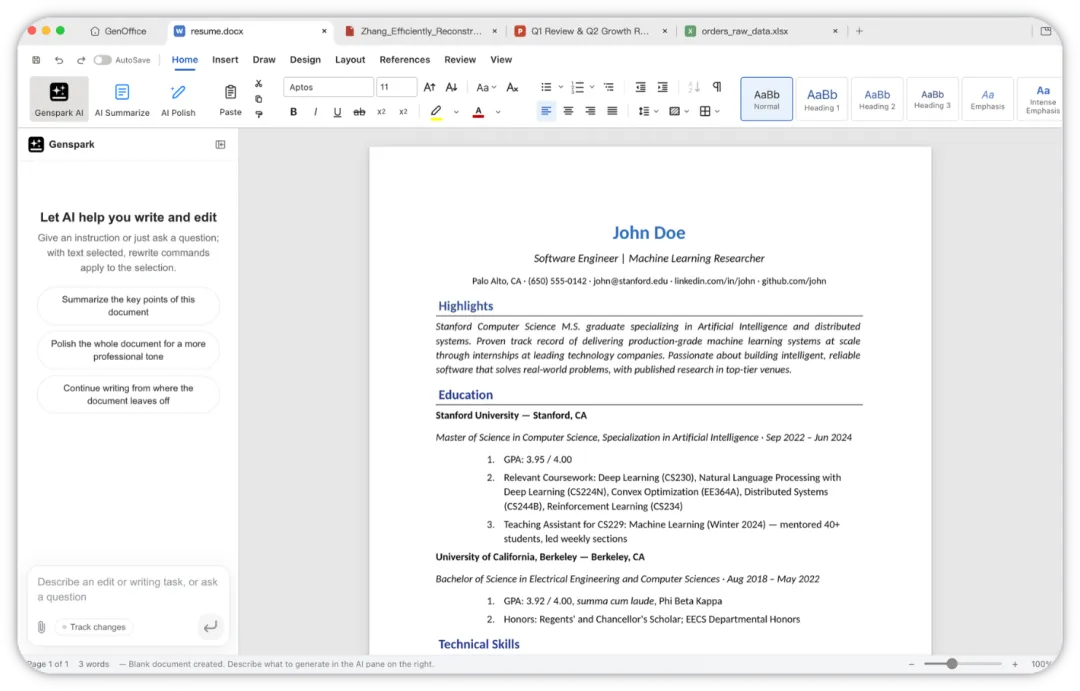Click the strikethrough formatting icon

point(359,112)
